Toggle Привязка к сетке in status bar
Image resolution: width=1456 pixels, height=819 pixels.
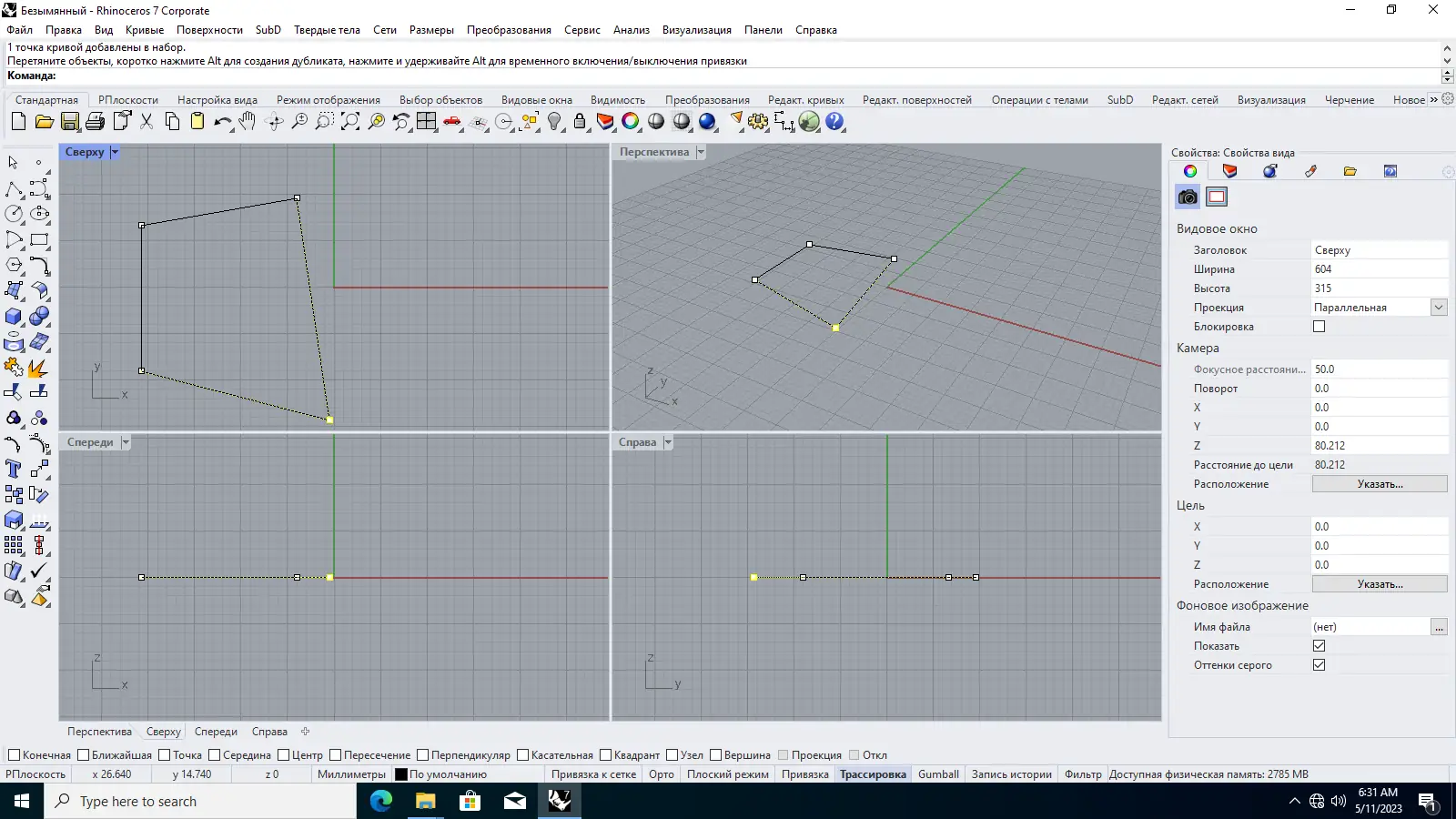(x=593, y=774)
